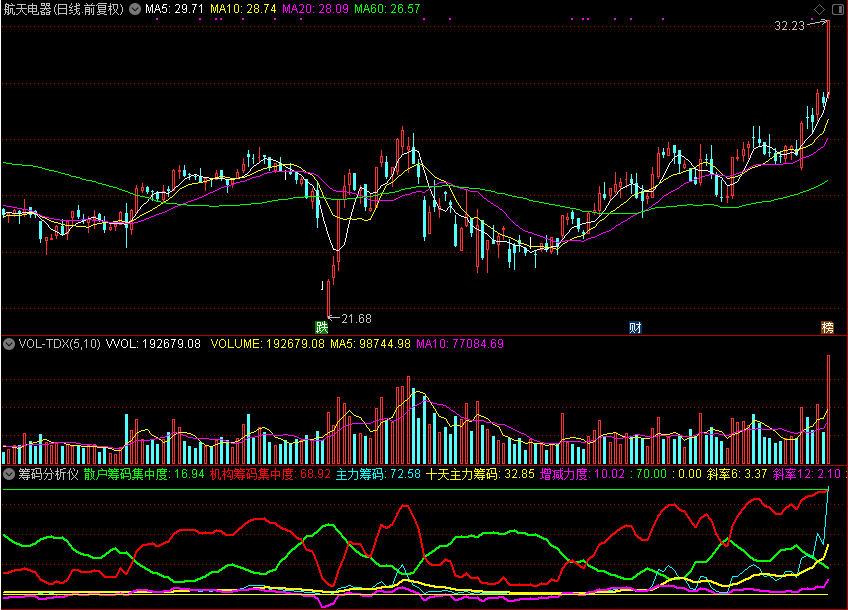Viewport: 848px width, 610px height.
Task: Click the 机构筹码集中度: 68.92 label
Action: point(270,474)
